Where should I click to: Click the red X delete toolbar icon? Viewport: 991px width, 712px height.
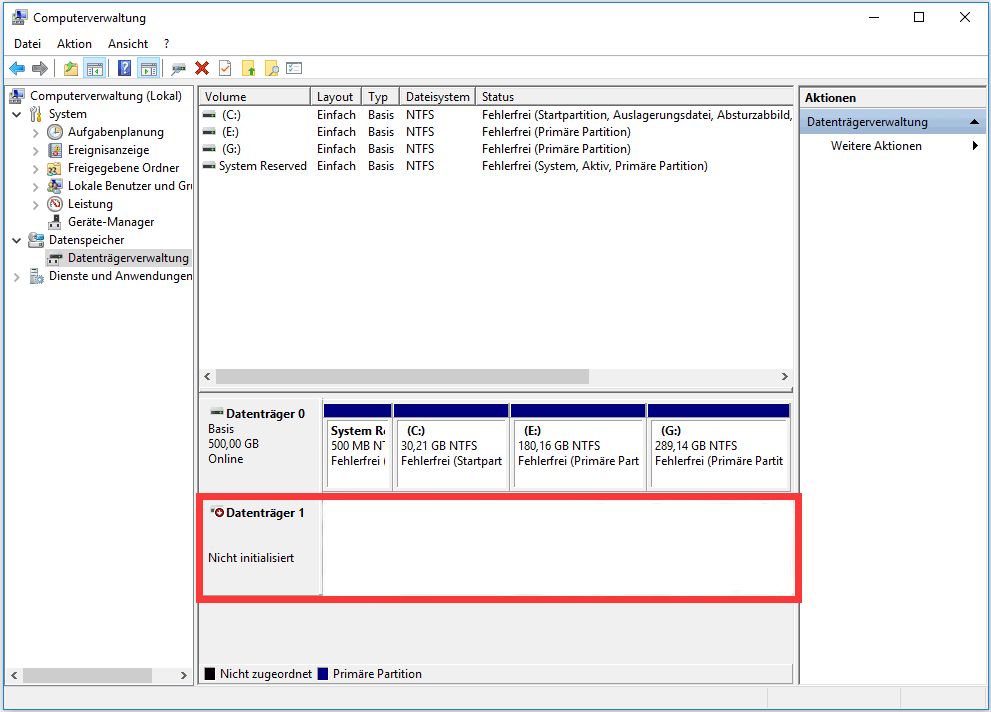(x=202, y=68)
